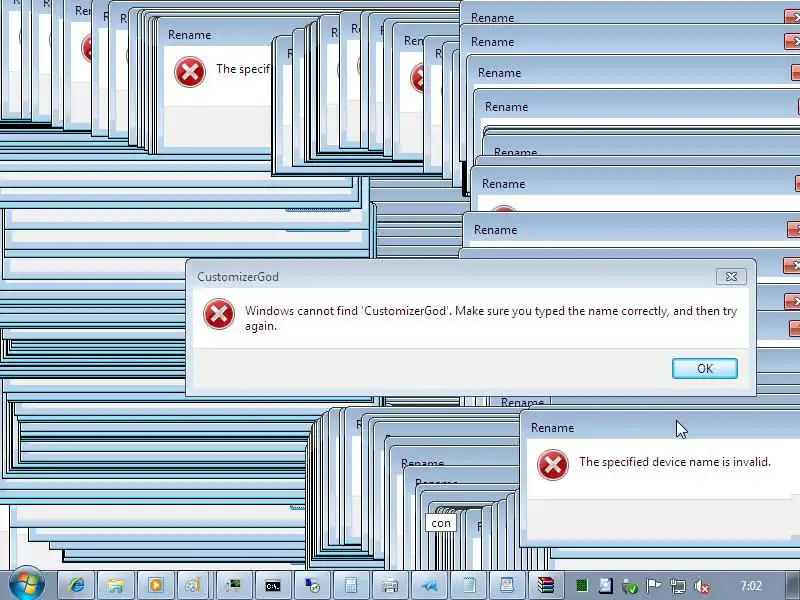
Task: Click OK in the CustomizerGod error dialog
Action: click(x=705, y=368)
